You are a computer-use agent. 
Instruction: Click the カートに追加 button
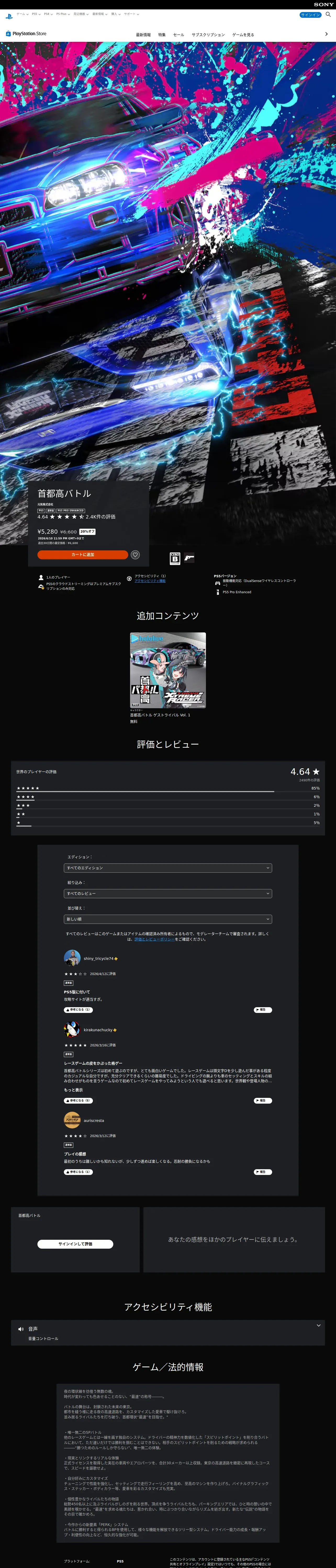pos(83,555)
